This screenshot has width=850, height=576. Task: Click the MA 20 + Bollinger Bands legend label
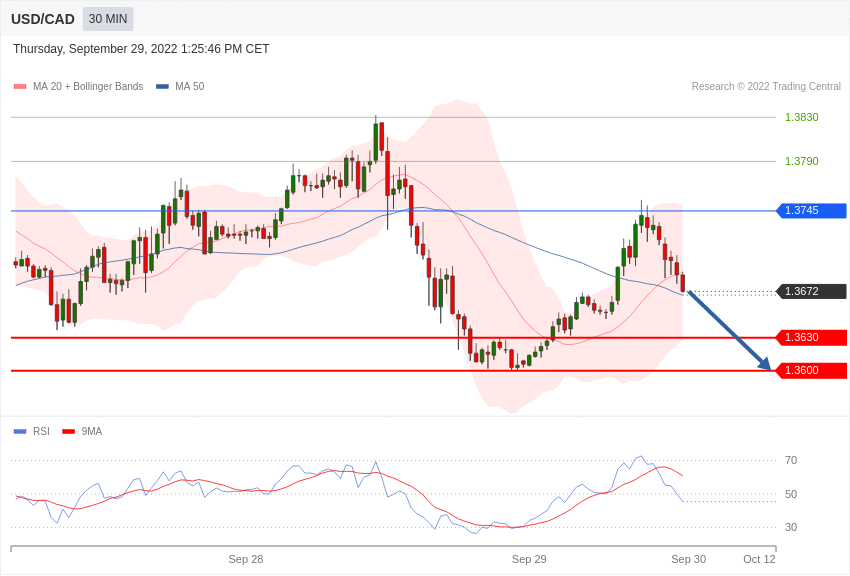88,87
